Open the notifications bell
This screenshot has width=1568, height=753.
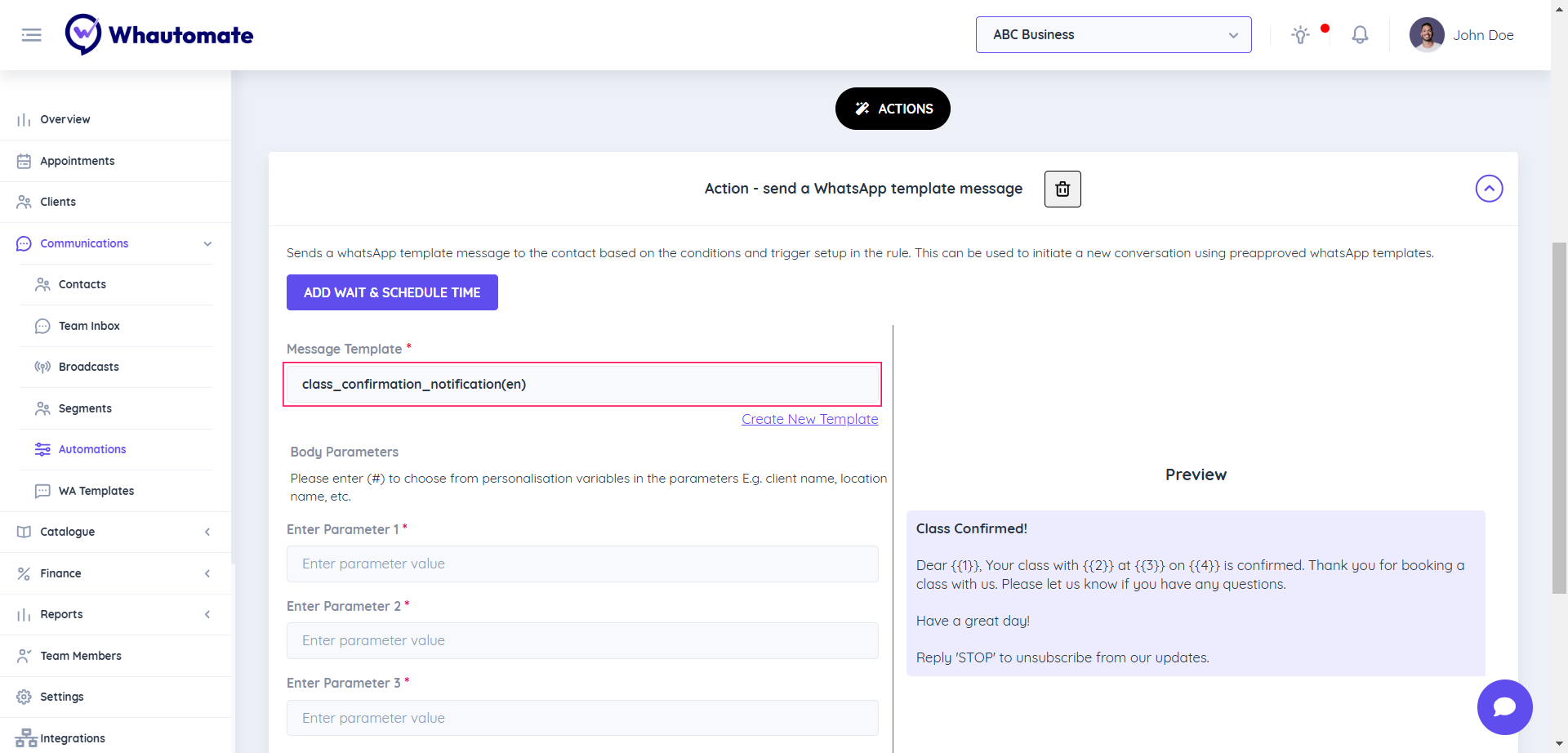pyautogui.click(x=1360, y=35)
